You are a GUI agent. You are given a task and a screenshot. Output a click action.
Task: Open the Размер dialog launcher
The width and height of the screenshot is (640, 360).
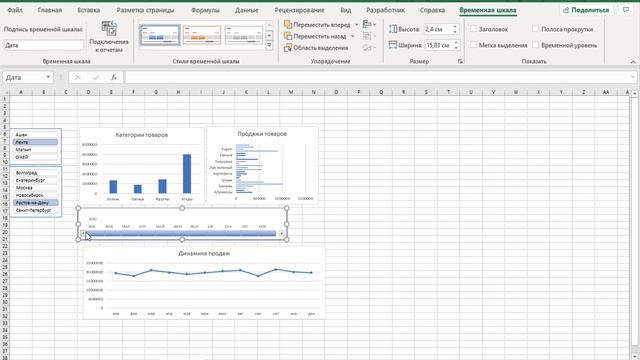tap(460, 61)
